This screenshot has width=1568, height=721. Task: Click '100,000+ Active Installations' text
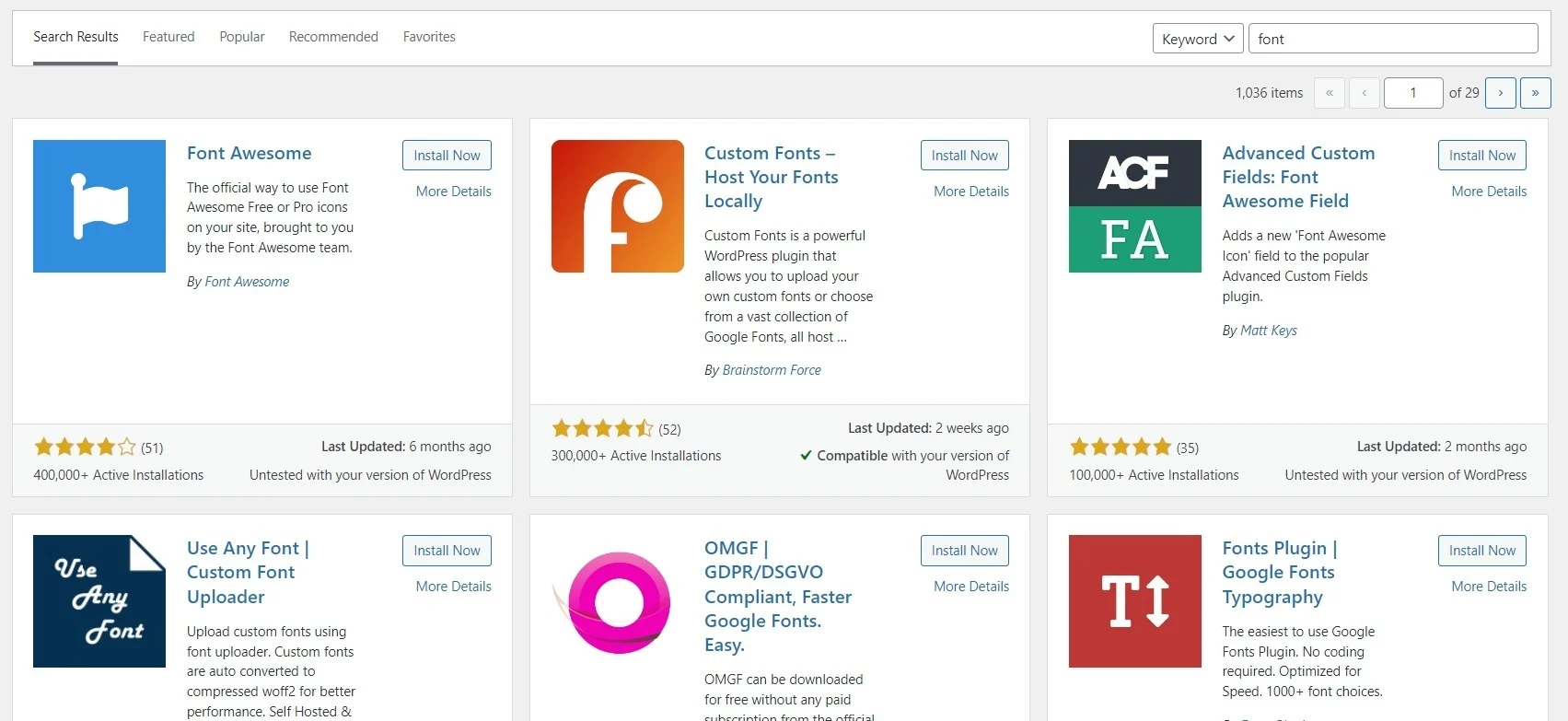[1154, 475]
